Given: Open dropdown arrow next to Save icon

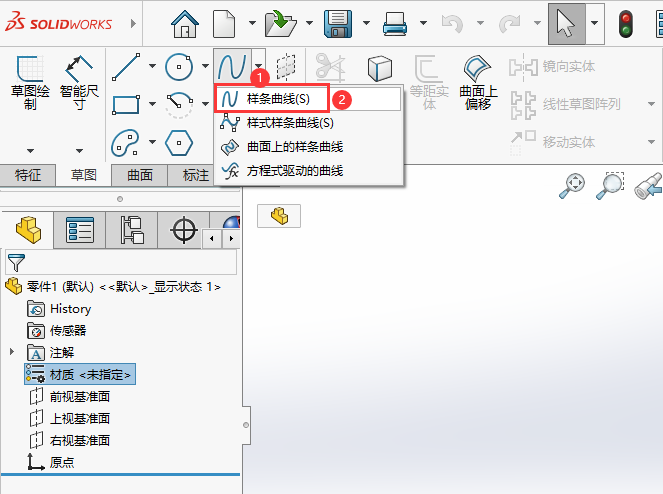Looking at the screenshot, I should (x=366, y=23).
